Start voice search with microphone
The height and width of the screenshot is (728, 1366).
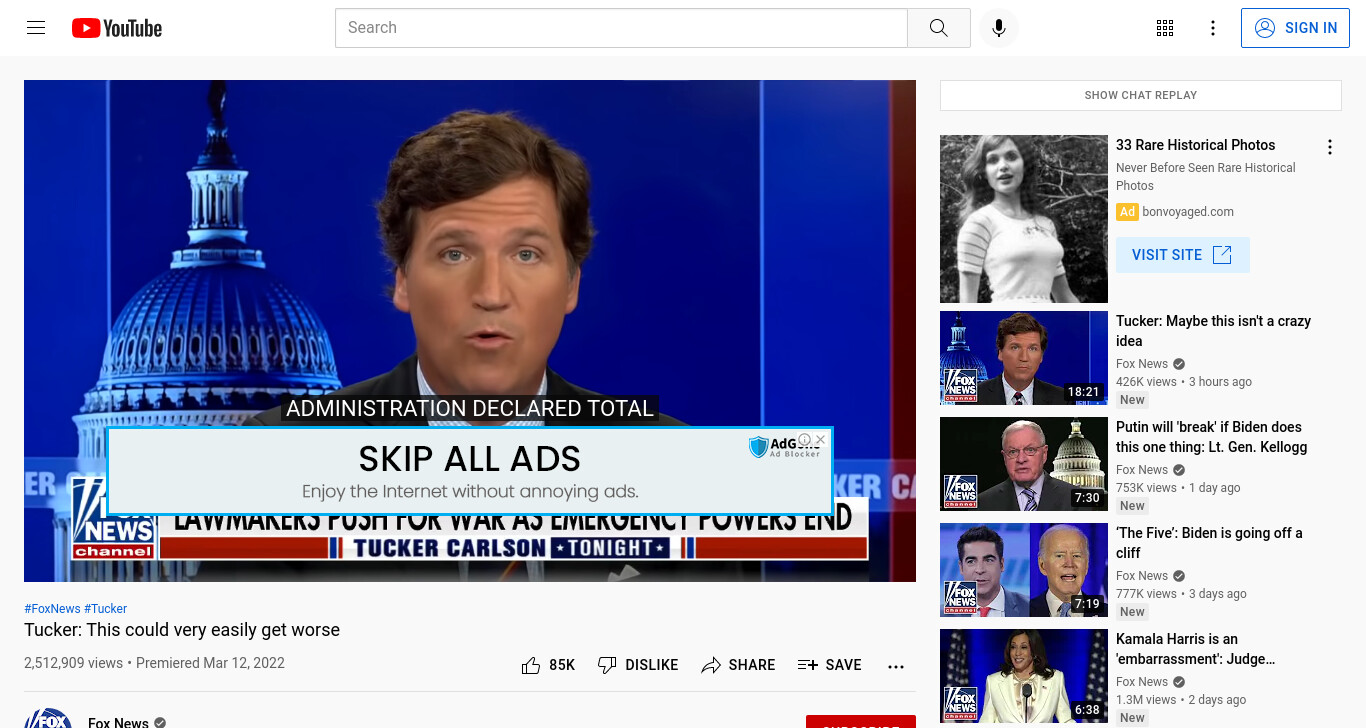(x=998, y=28)
